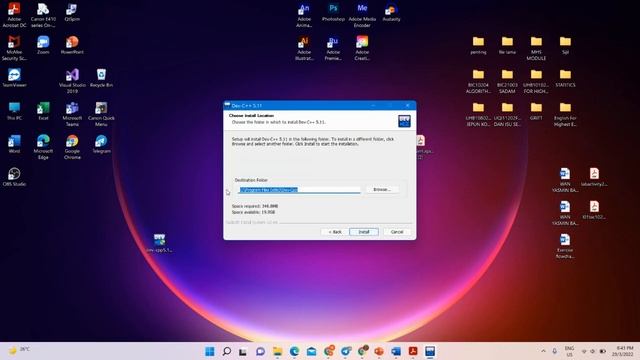Select the GRIT folder

click(536, 111)
